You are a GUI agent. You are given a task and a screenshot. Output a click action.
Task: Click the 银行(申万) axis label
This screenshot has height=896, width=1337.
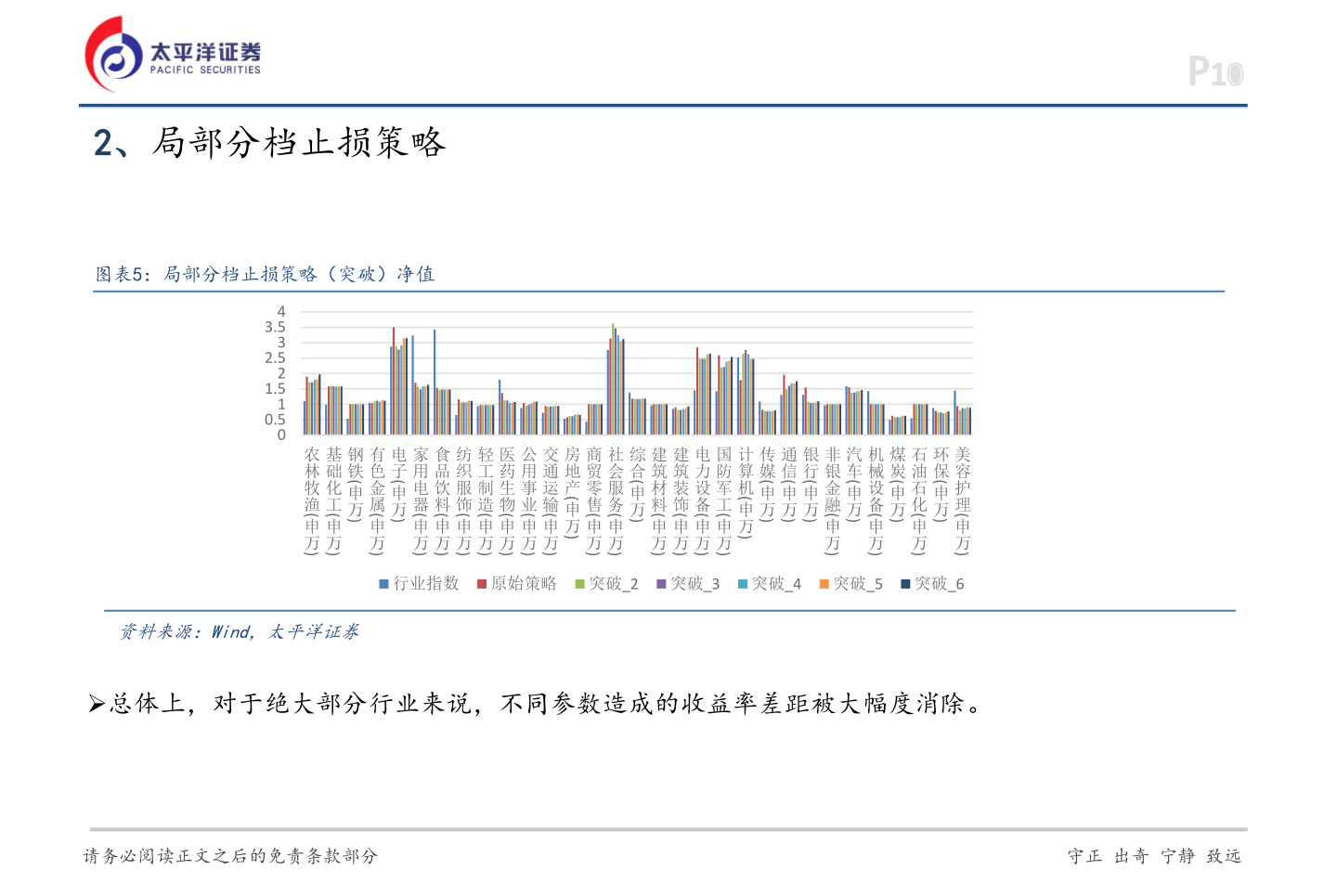pyautogui.click(x=811, y=483)
